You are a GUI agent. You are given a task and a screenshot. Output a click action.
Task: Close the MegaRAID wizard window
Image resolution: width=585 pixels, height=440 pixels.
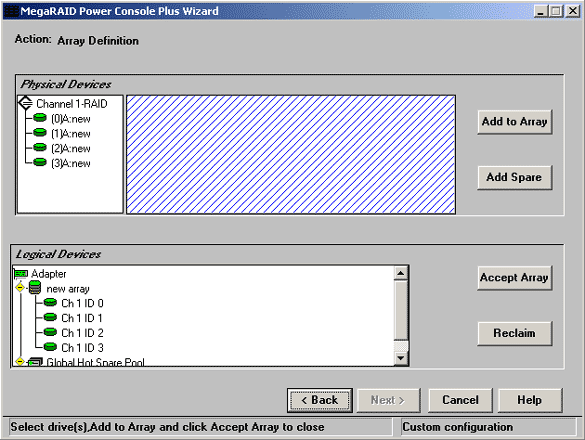573,11
